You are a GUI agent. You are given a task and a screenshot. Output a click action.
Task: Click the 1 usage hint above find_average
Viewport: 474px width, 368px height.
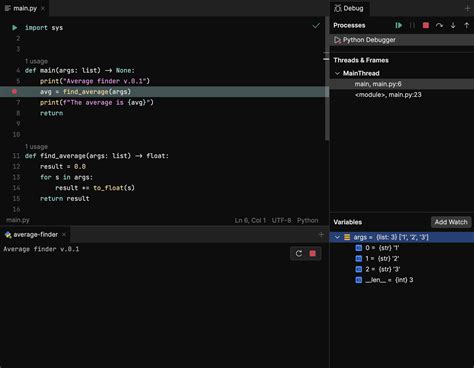[36, 147]
